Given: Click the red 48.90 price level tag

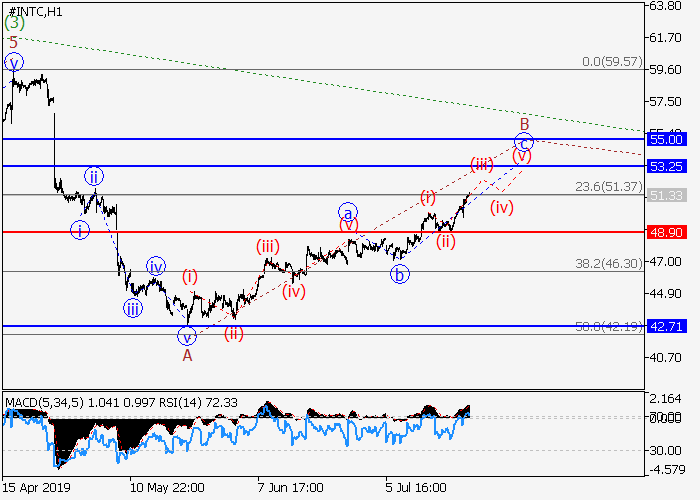Looking at the screenshot, I should click(665, 231).
